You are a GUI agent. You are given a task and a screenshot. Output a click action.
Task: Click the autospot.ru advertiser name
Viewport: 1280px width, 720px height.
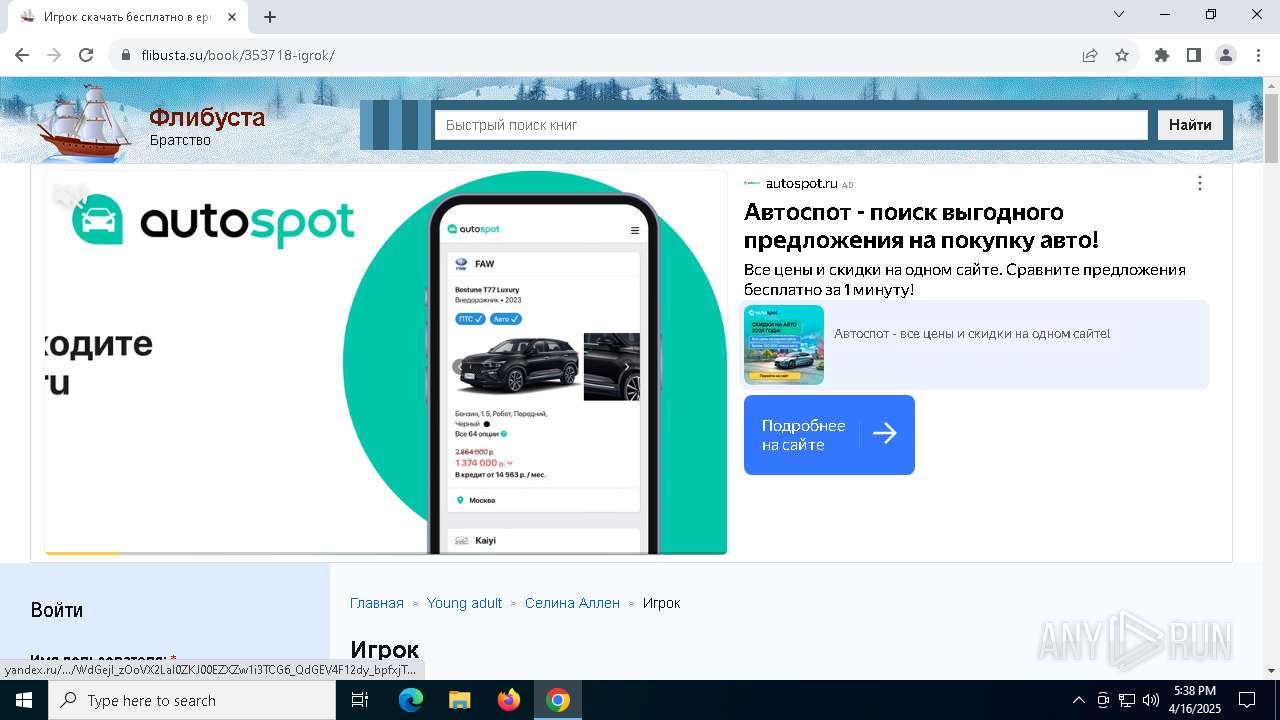(x=801, y=184)
